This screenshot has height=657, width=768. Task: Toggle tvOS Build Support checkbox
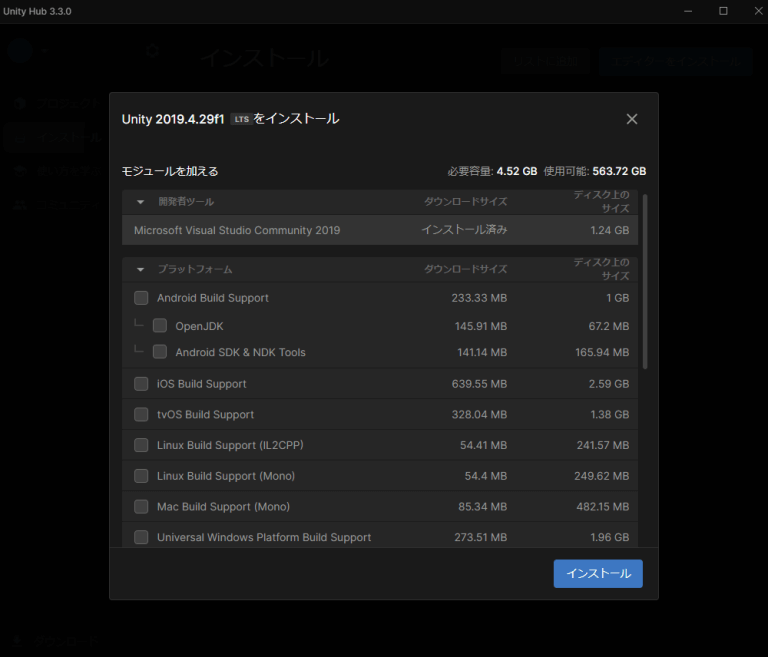[x=141, y=414]
